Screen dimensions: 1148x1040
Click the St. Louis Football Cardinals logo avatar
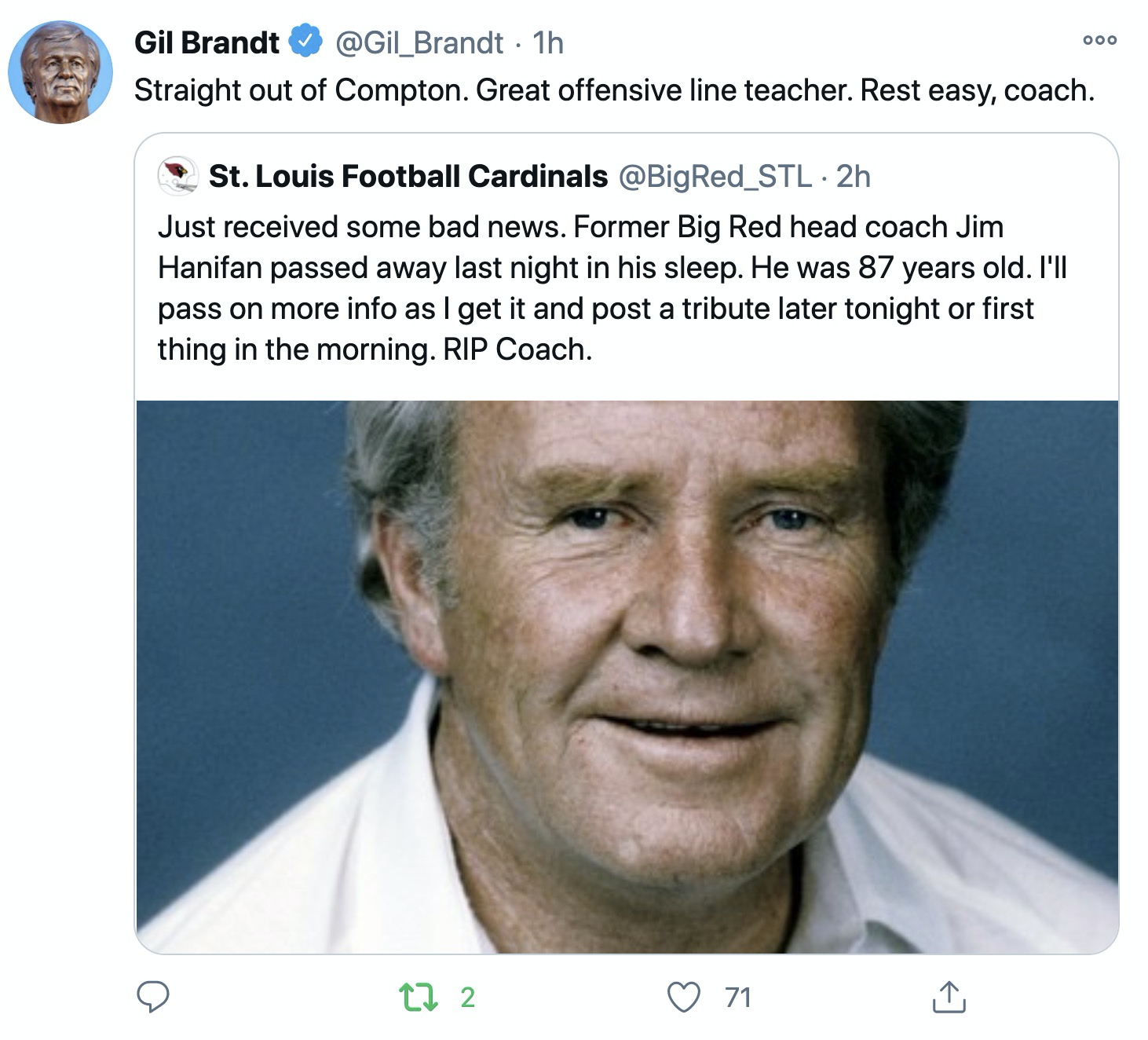point(177,176)
